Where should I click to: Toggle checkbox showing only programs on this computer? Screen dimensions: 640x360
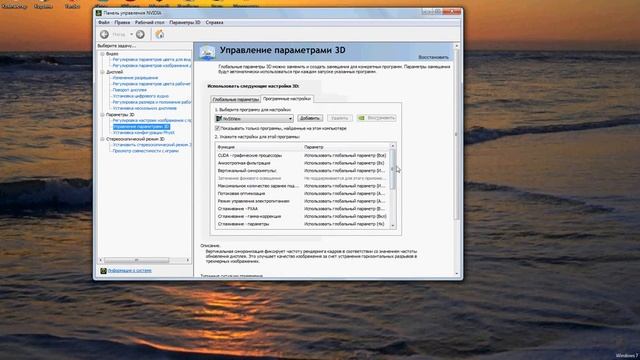(x=217, y=128)
